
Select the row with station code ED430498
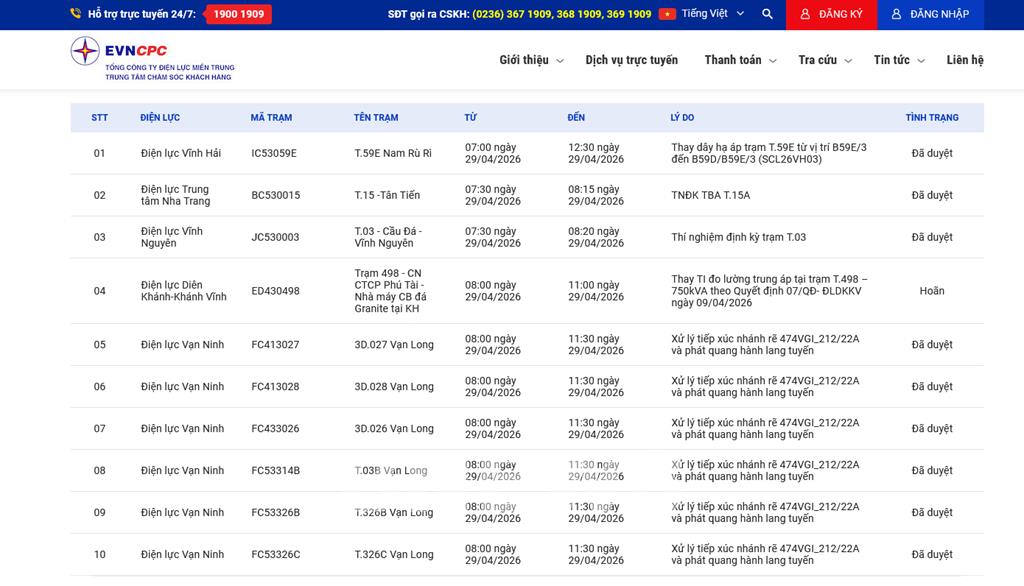tap(275, 291)
